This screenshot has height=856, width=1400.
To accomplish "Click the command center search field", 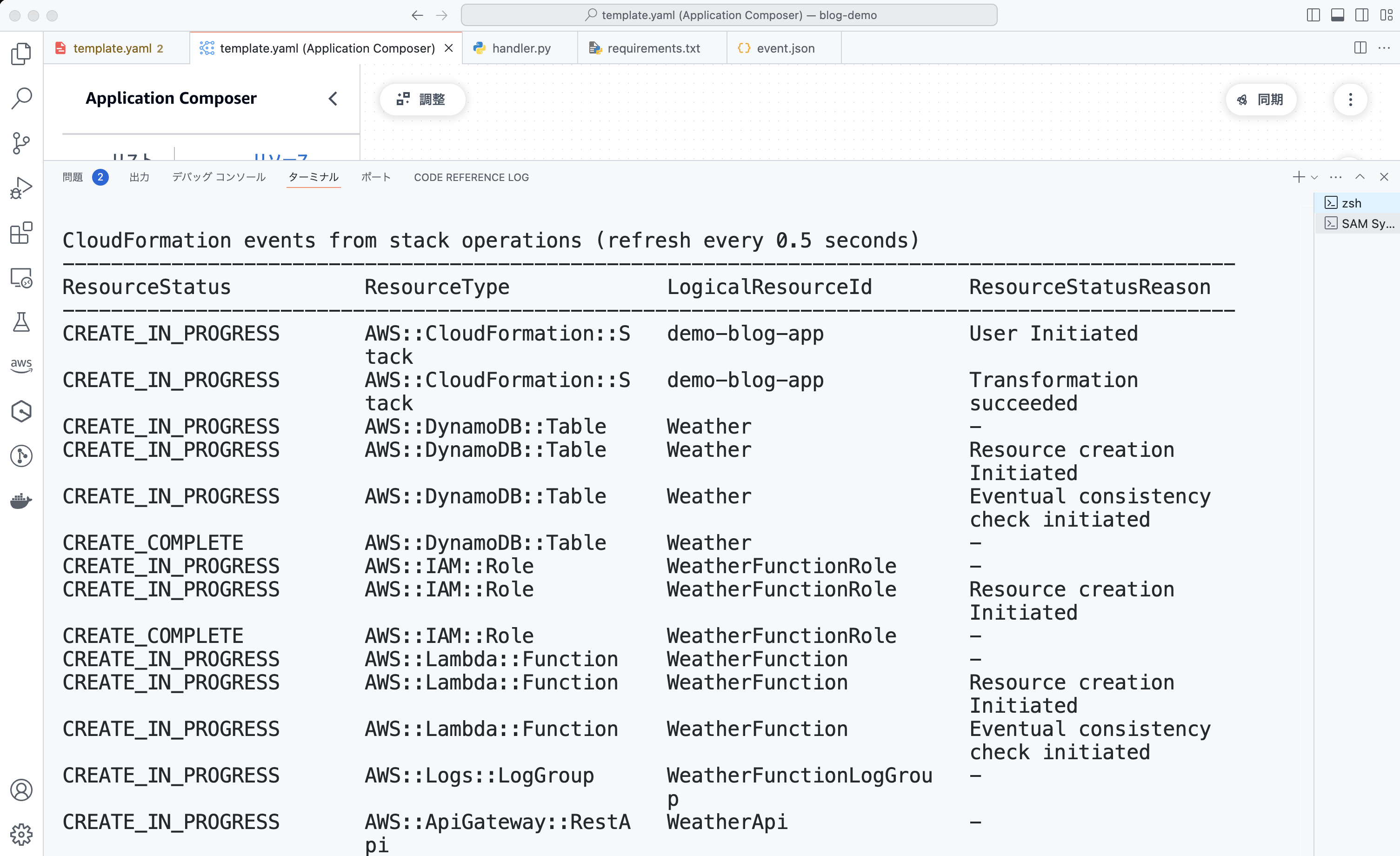I will tap(729, 15).
